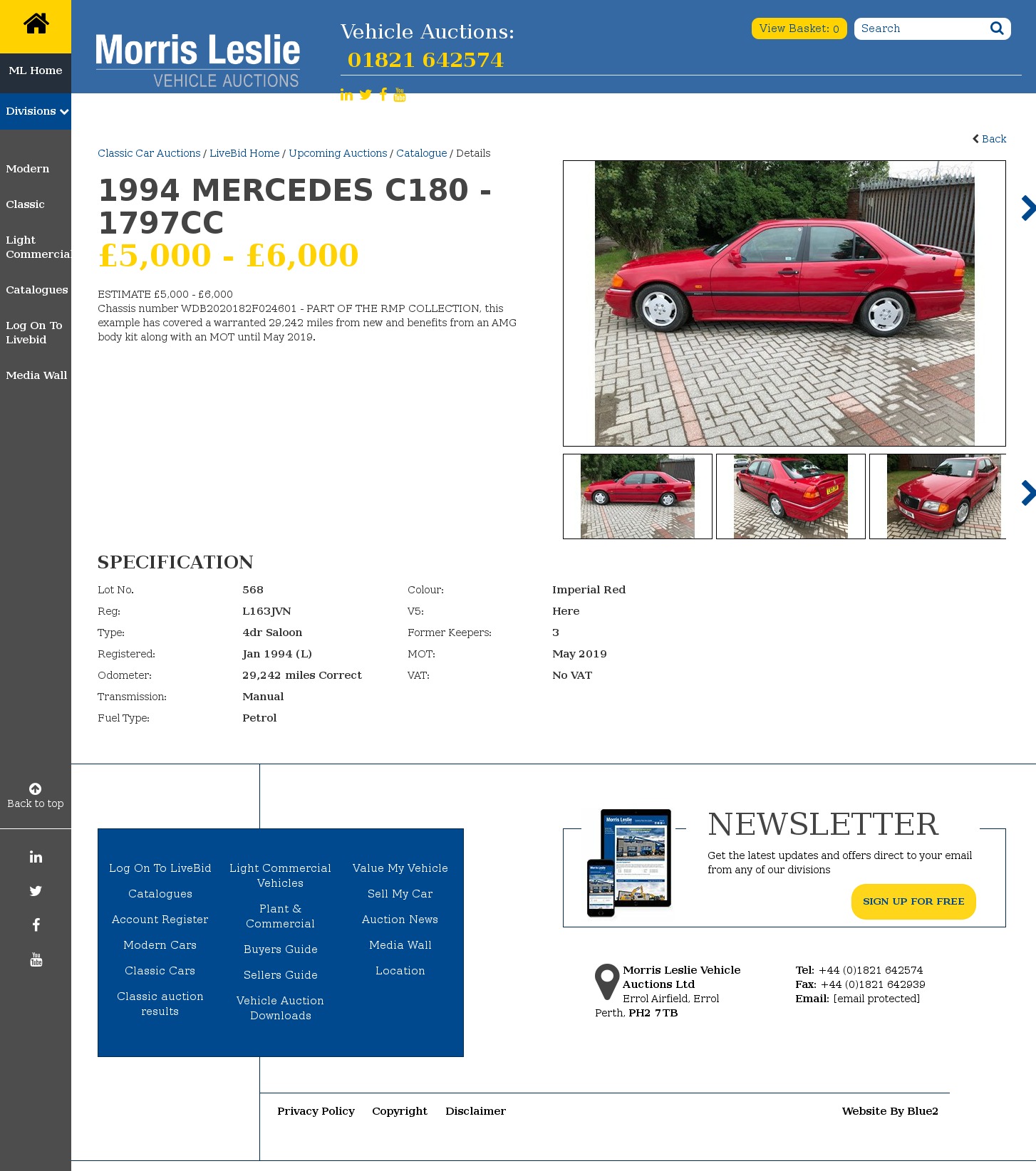Open Catalogue breadcrumb link
The image size is (1036, 1171).
coord(422,153)
